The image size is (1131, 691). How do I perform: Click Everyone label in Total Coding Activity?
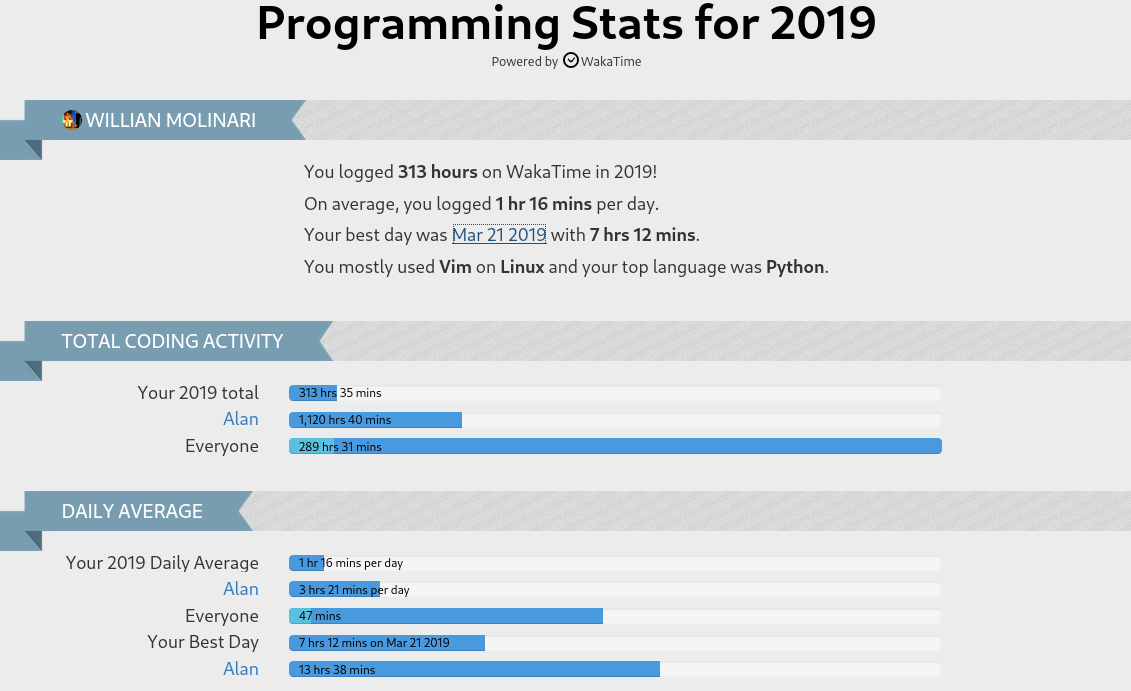pyautogui.click(x=222, y=446)
